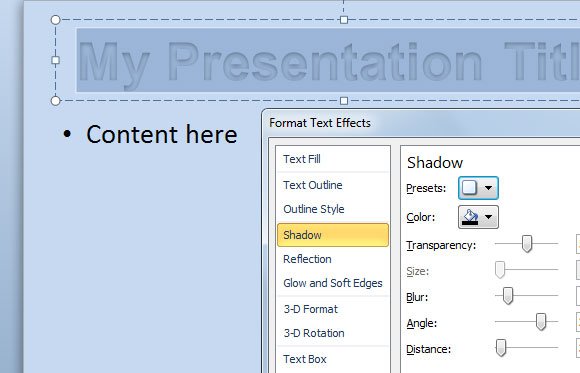580x373 pixels.
Task: Click the Distance slider handle
Action: click(x=501, y=347)
